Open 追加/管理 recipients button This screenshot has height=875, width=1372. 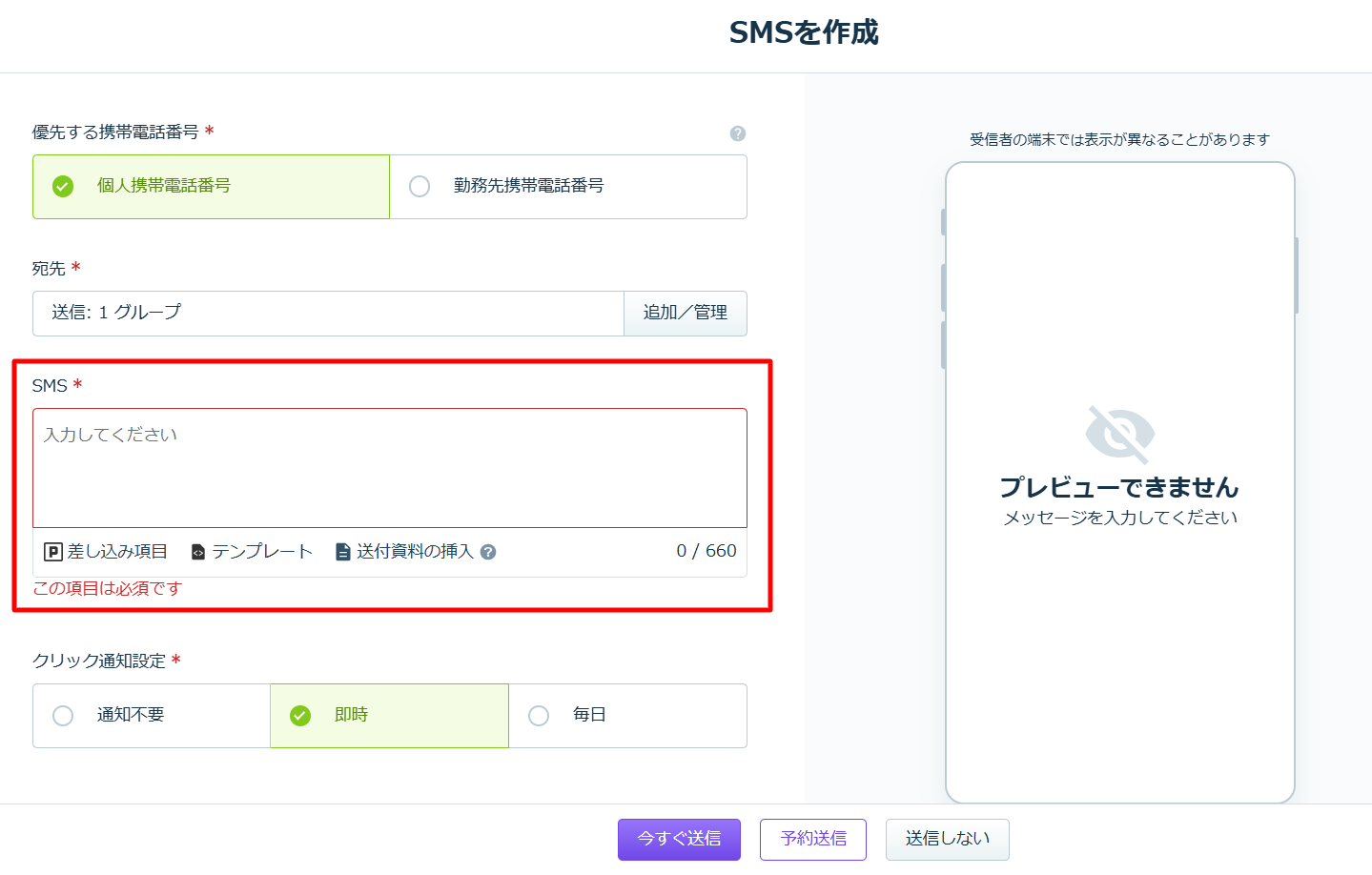point(686,314)
